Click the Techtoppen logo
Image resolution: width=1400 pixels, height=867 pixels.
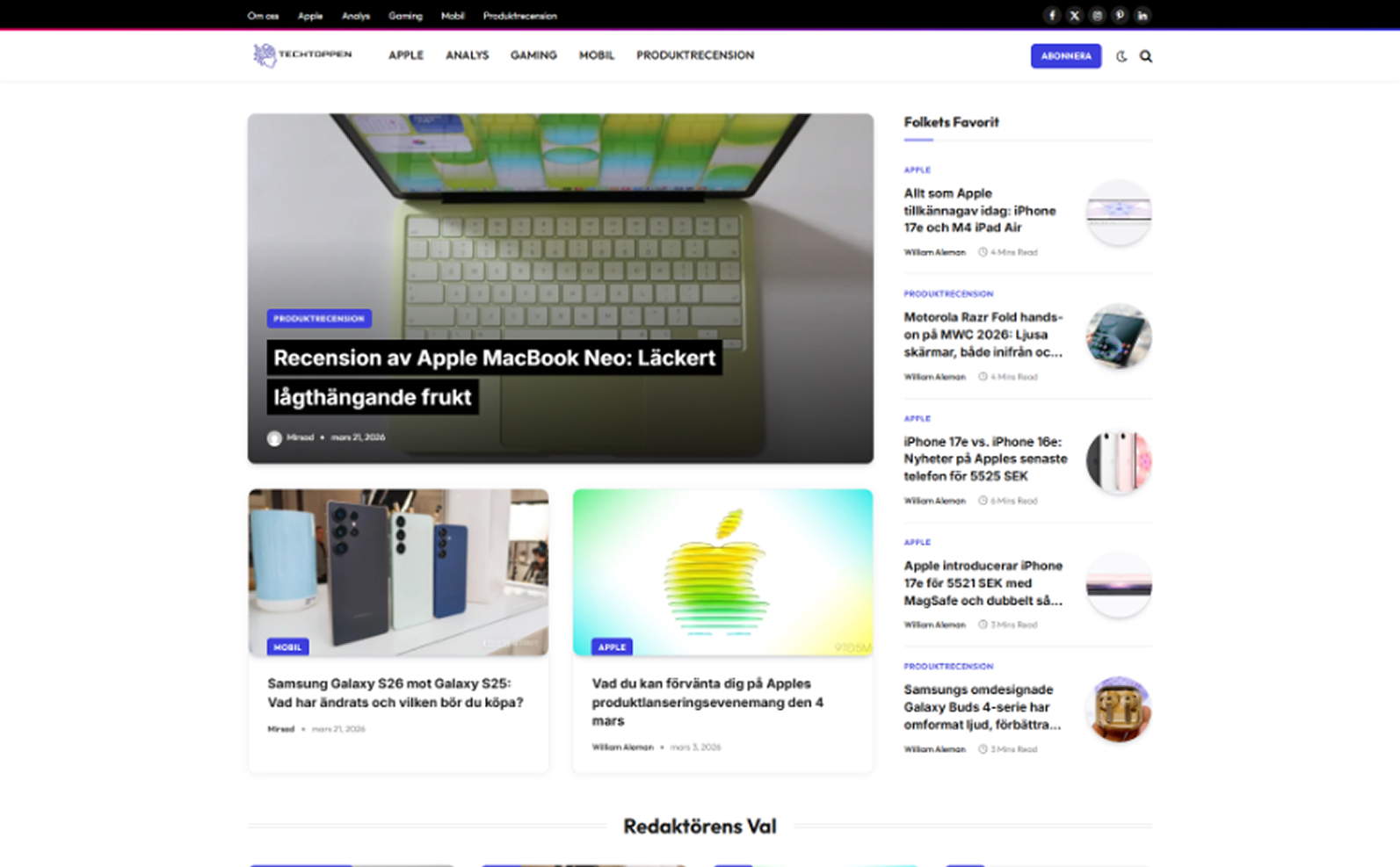pyautogui.click(x=302, y=55)
